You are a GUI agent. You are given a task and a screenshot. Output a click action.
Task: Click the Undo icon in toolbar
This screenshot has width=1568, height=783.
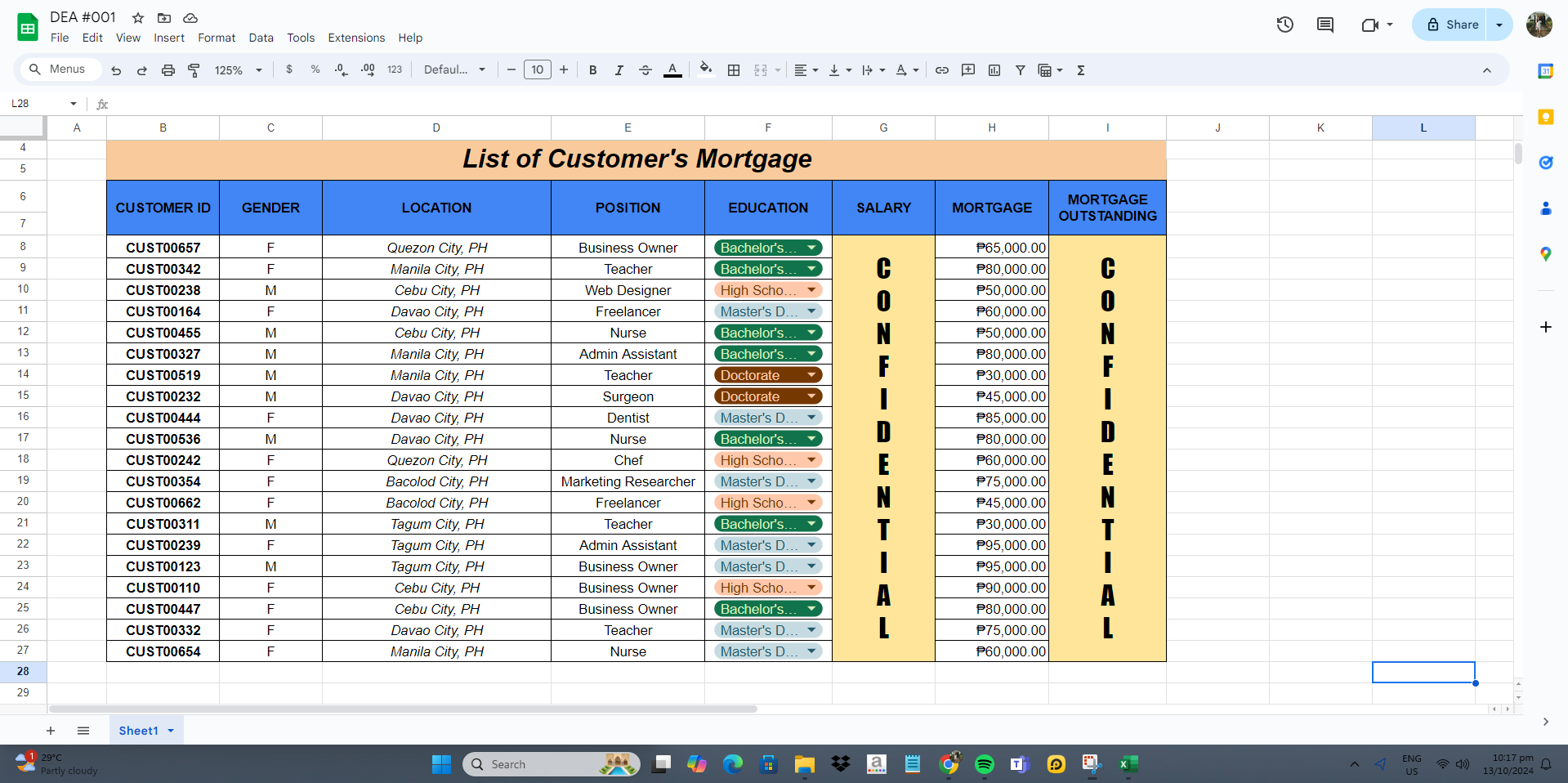coord(116,70)
